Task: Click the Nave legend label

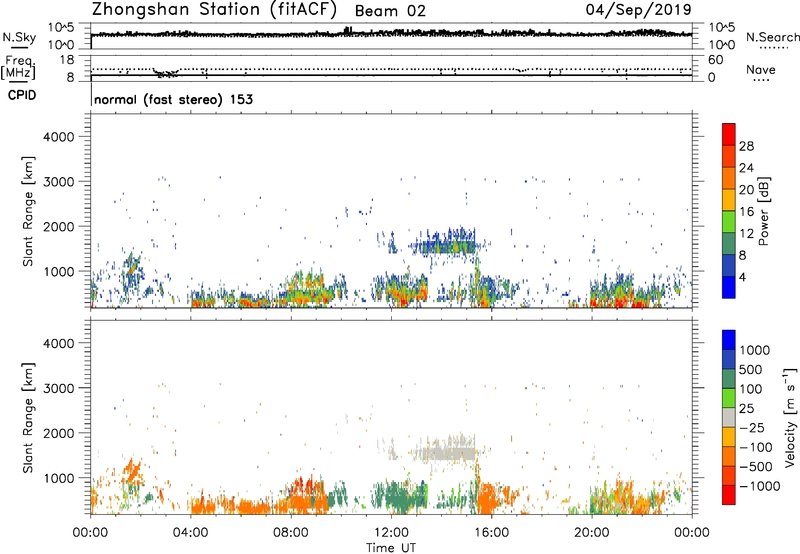Action: point(761,70)
